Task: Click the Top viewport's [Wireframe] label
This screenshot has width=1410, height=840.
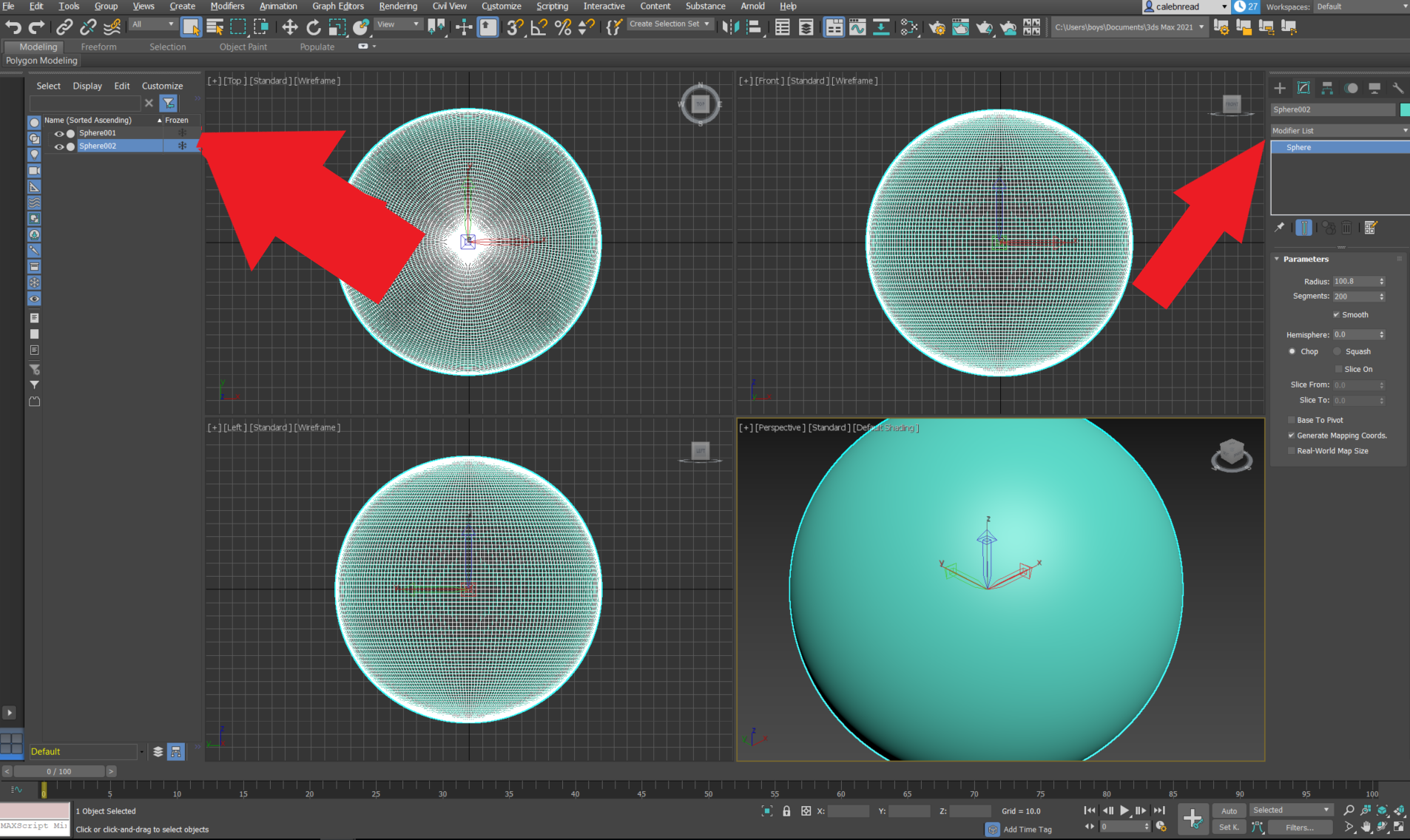Action: click(317, 81)
